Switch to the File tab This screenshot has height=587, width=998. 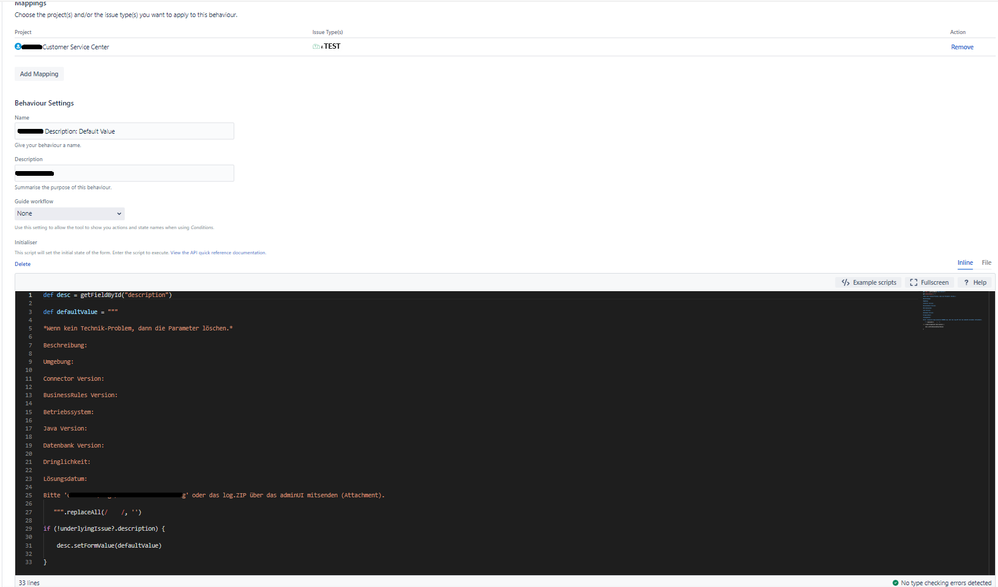(x=986, y=262)
